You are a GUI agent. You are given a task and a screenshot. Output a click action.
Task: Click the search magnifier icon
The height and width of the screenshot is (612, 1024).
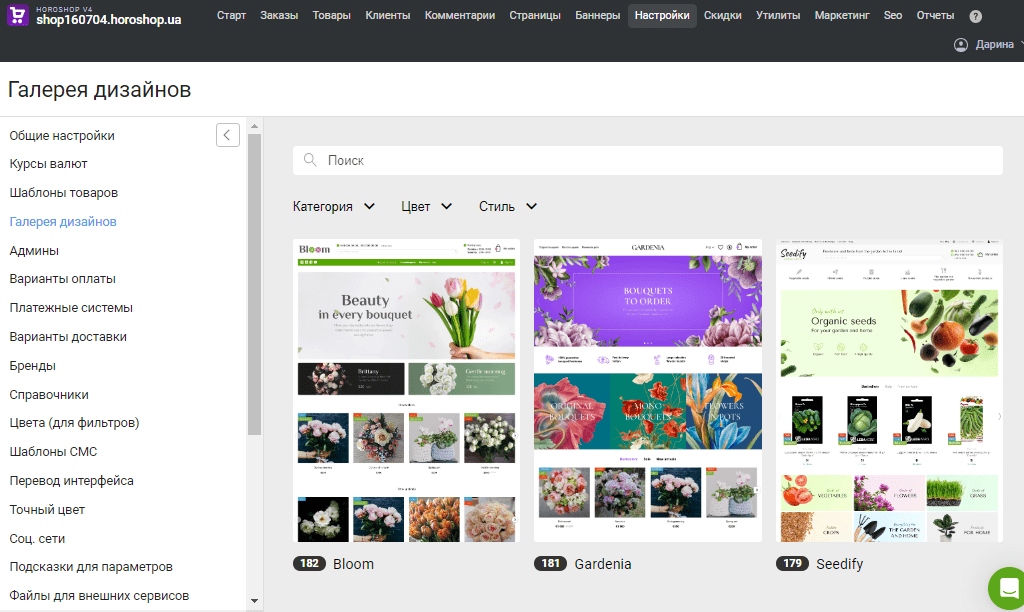coord(310,160)
